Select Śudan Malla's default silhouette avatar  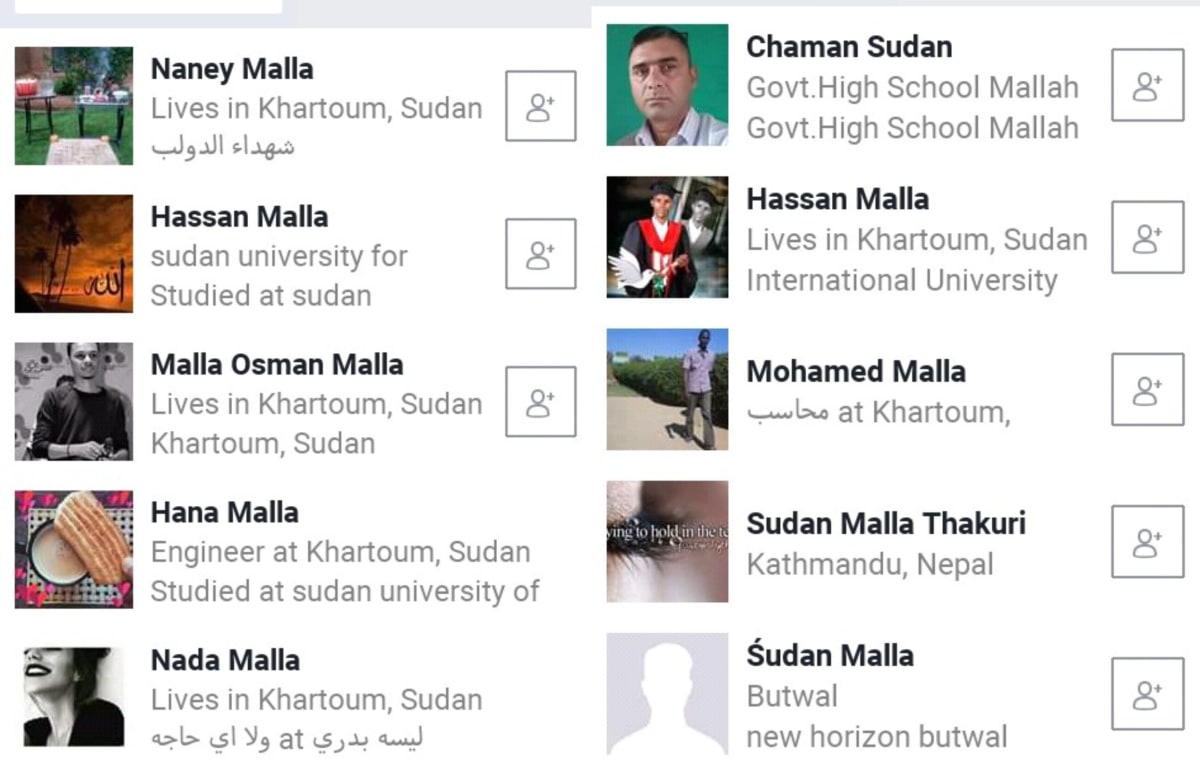(x=667, y=694)
